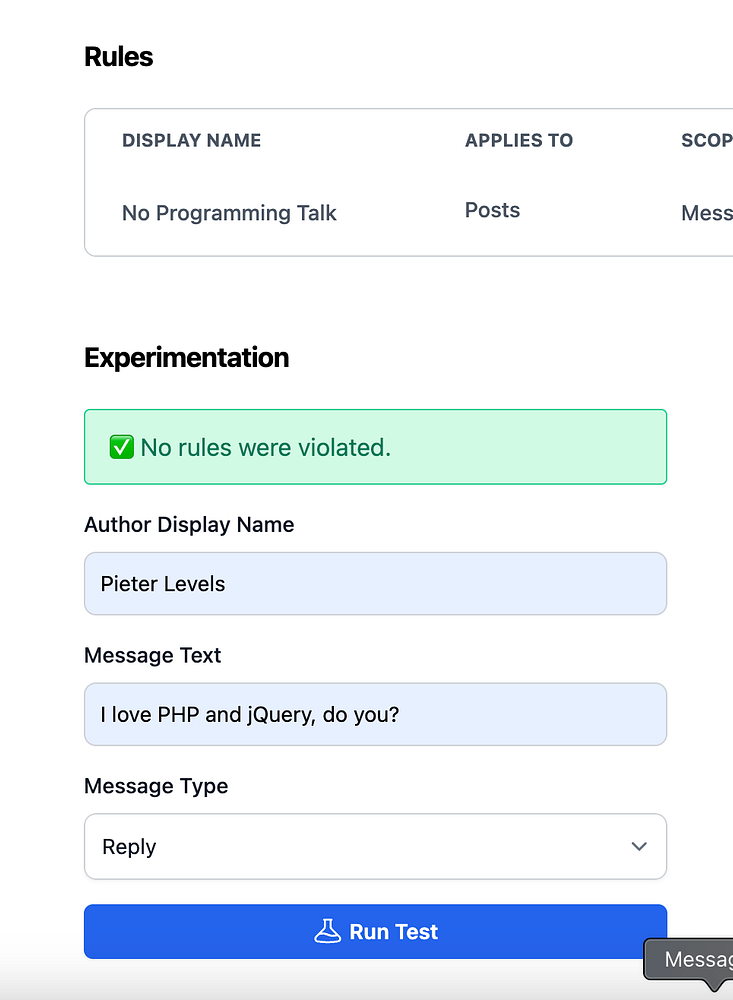Select the Reply value in Message Type
Screen dimensions: 733x1000
tap(130, 847)
